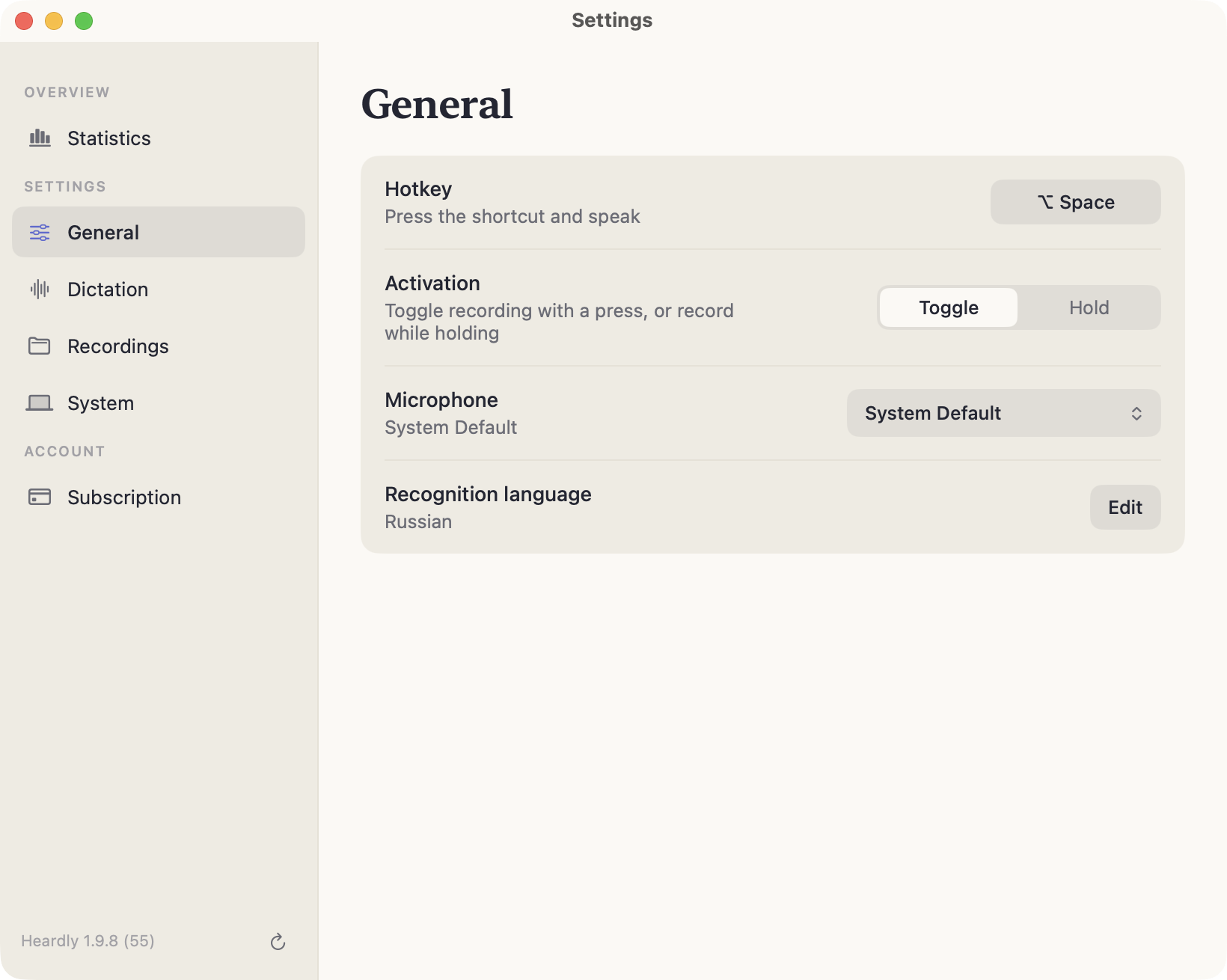Click the refresh icon beside the version number

click(278, 941)
